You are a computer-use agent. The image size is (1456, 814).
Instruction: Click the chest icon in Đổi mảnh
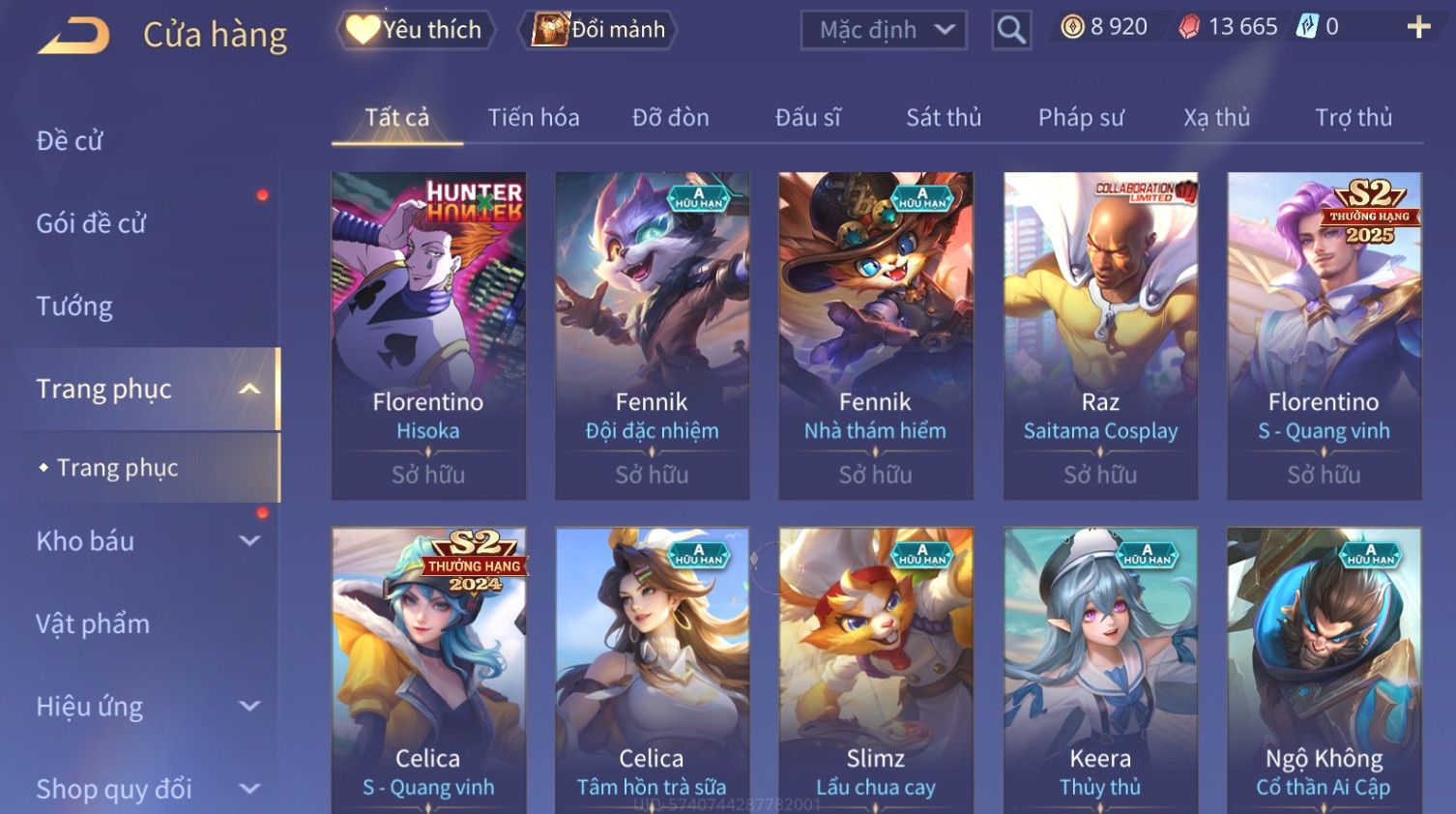(550, 29)
